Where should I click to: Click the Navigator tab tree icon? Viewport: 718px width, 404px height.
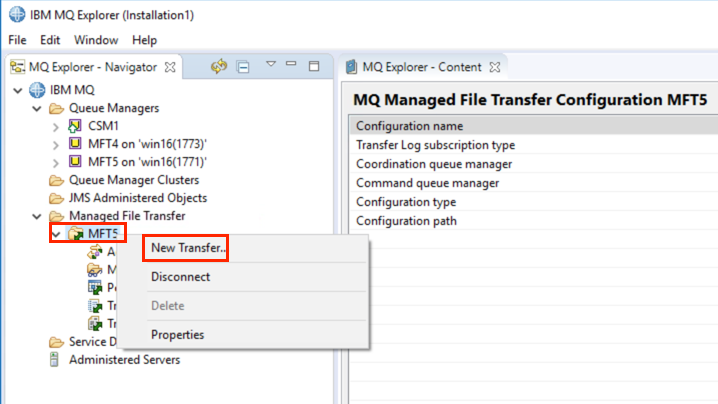pyautogui.click(x=18, y=67)
